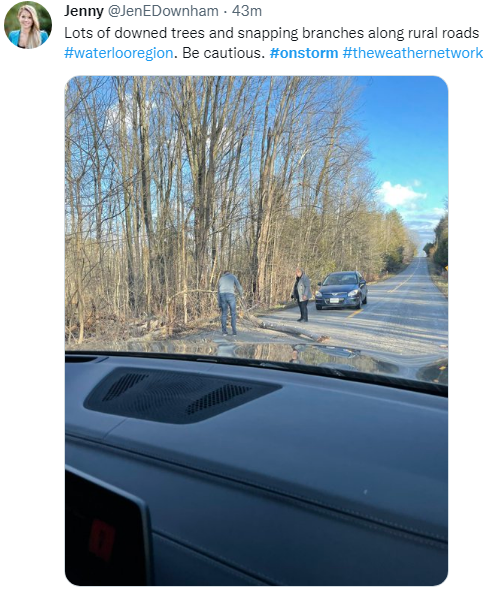
Task: Click the dashboard speaker grille in photo
Action: tap(182, 395)
